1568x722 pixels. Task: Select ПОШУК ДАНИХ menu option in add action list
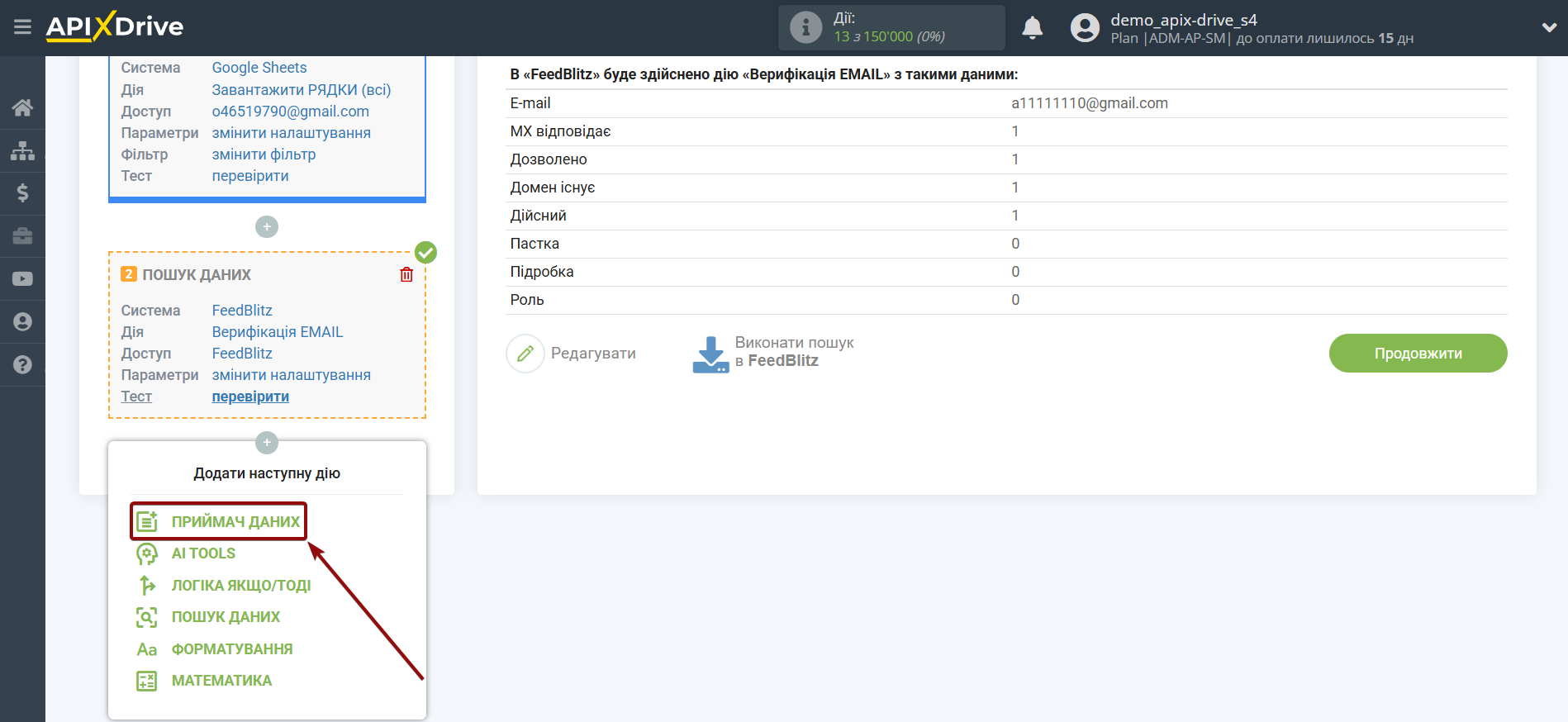(x=226, y=617)
